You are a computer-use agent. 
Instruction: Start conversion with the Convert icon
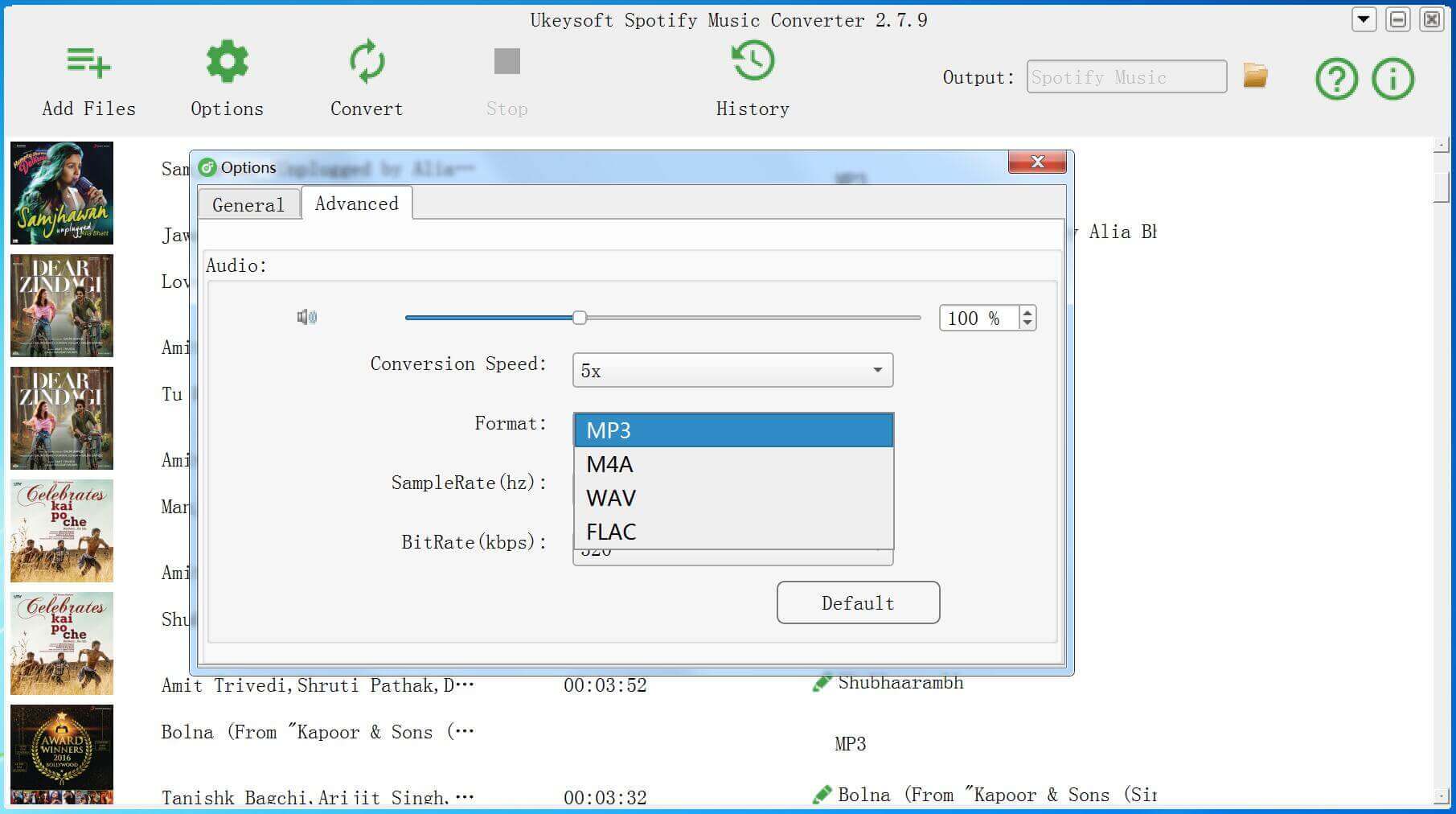(x=367, y=61)
